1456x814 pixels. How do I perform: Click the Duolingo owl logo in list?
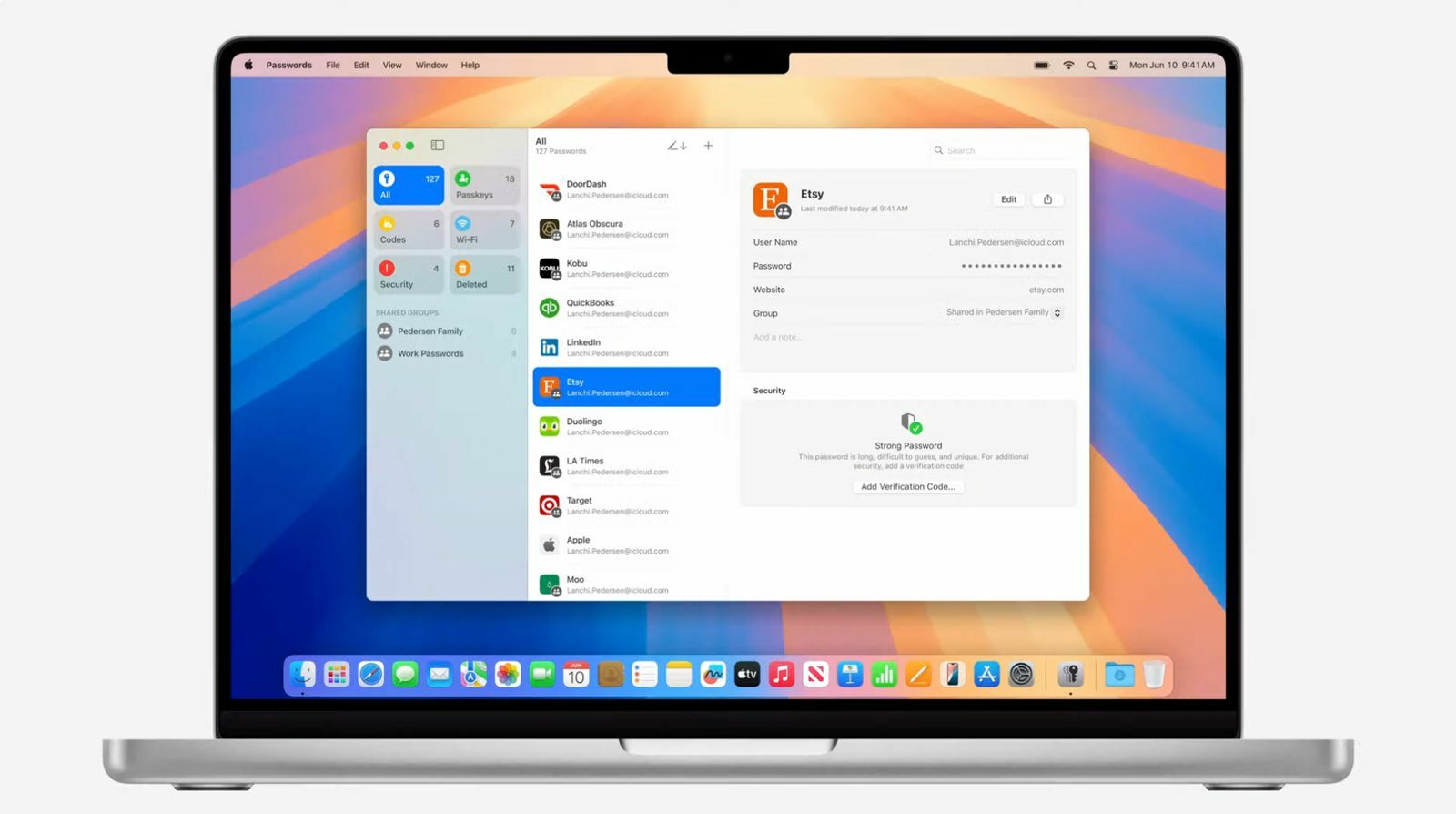549,426
